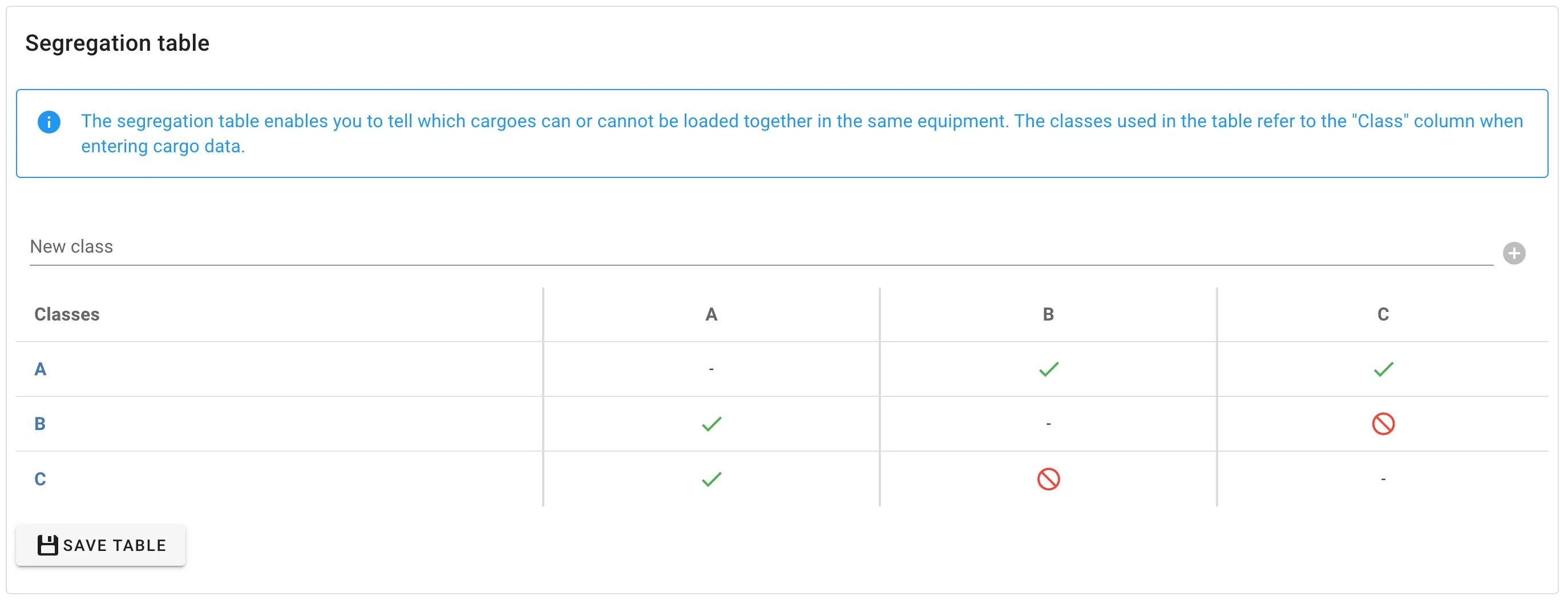1568x600 pixels.
Task: Click the floppy disk icon on Save Table
Action: pyautogui.click(x=47, y=545)
